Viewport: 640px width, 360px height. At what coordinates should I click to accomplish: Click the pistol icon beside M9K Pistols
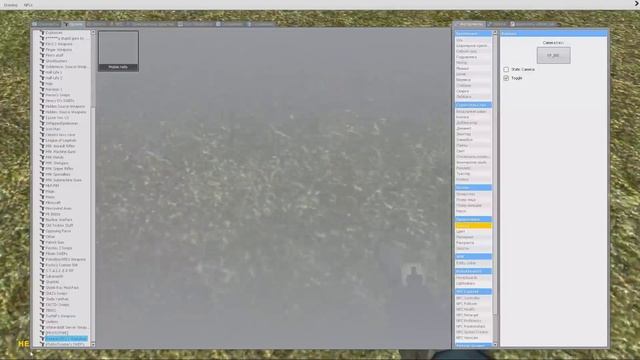pos(42,157)
